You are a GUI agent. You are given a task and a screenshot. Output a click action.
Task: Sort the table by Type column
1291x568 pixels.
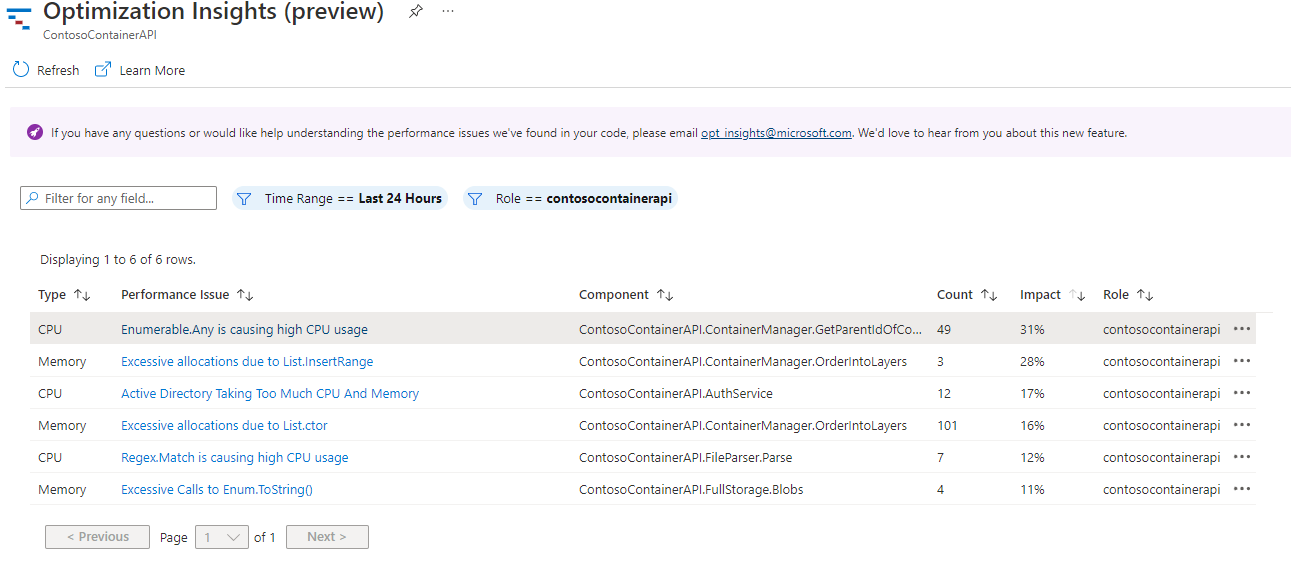(x=82, y=295)
